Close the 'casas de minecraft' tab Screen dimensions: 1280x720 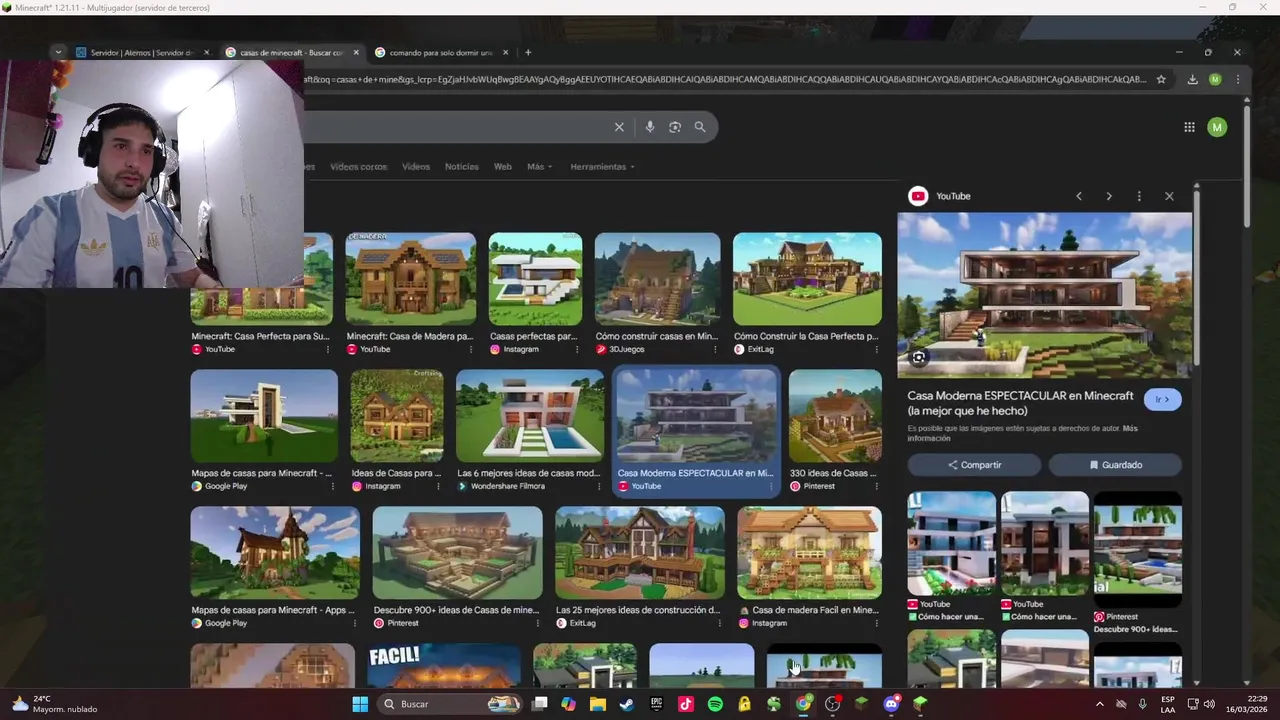[356, 52]
